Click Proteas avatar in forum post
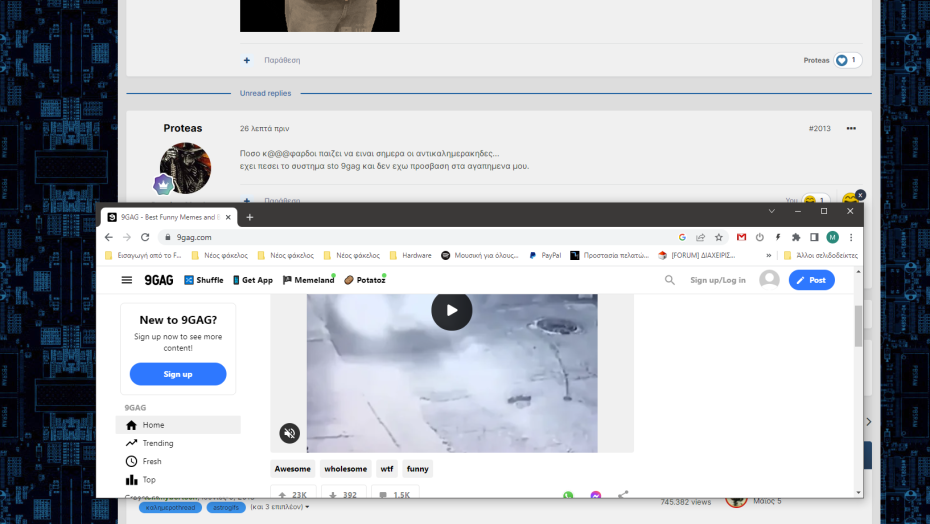The image size is (930, 524). pos(185,168)
